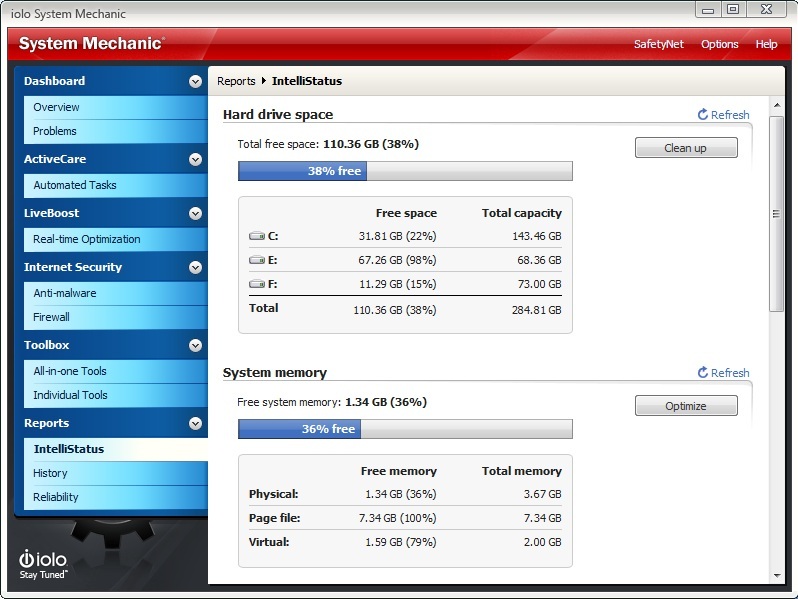Collapse the Reports section chevron

195,423
